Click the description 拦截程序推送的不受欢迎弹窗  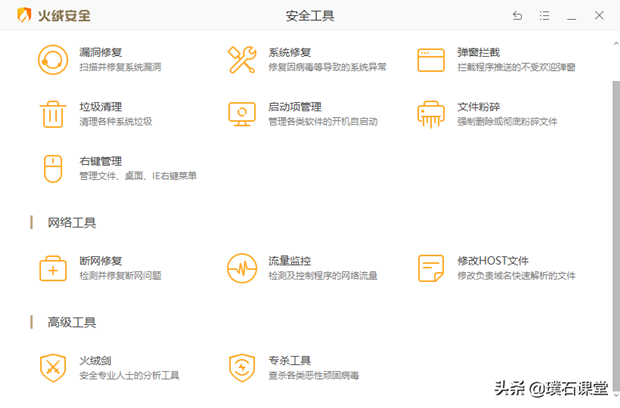point(516,67)
